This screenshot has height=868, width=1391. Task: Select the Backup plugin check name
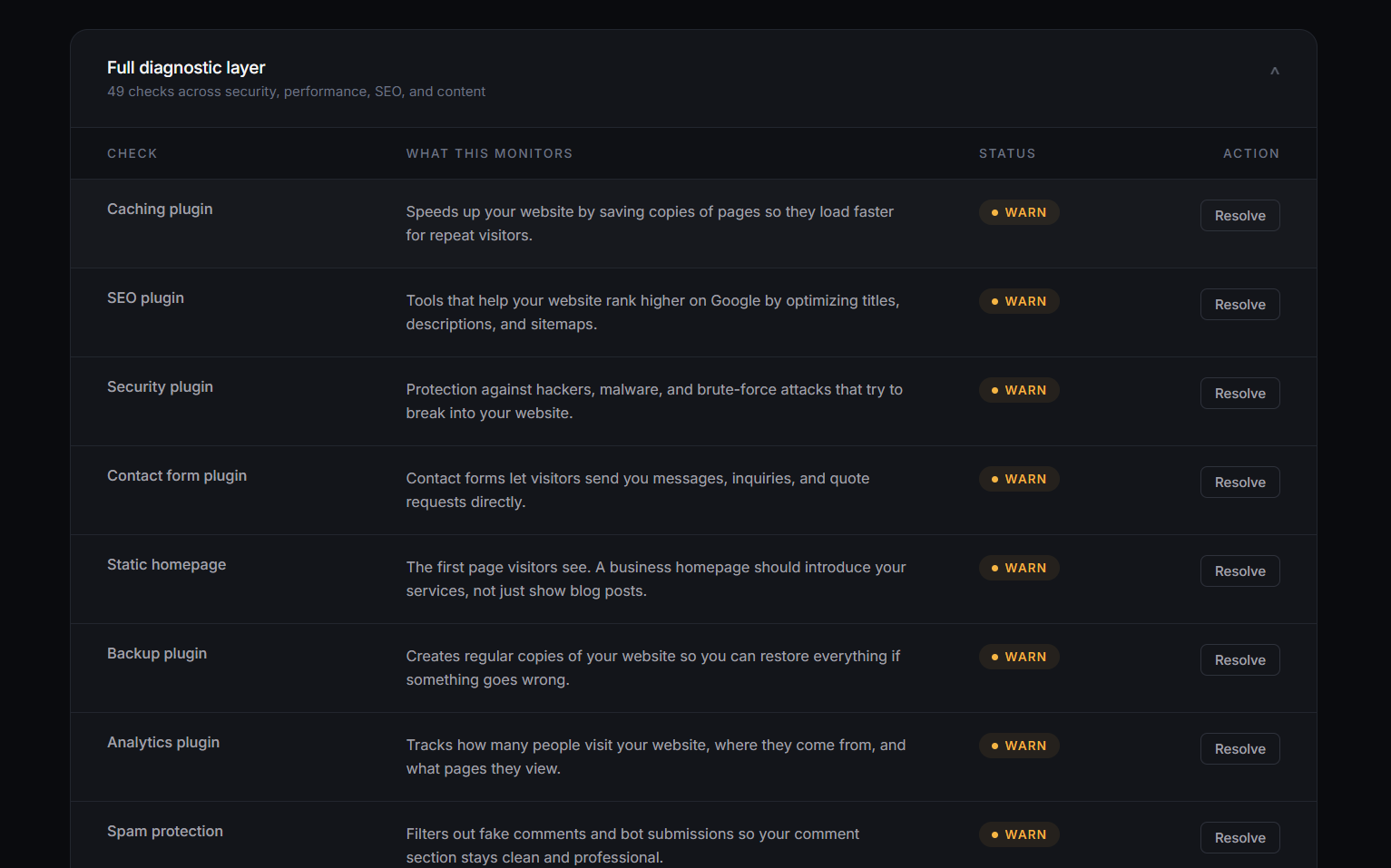tap(157, 654)
